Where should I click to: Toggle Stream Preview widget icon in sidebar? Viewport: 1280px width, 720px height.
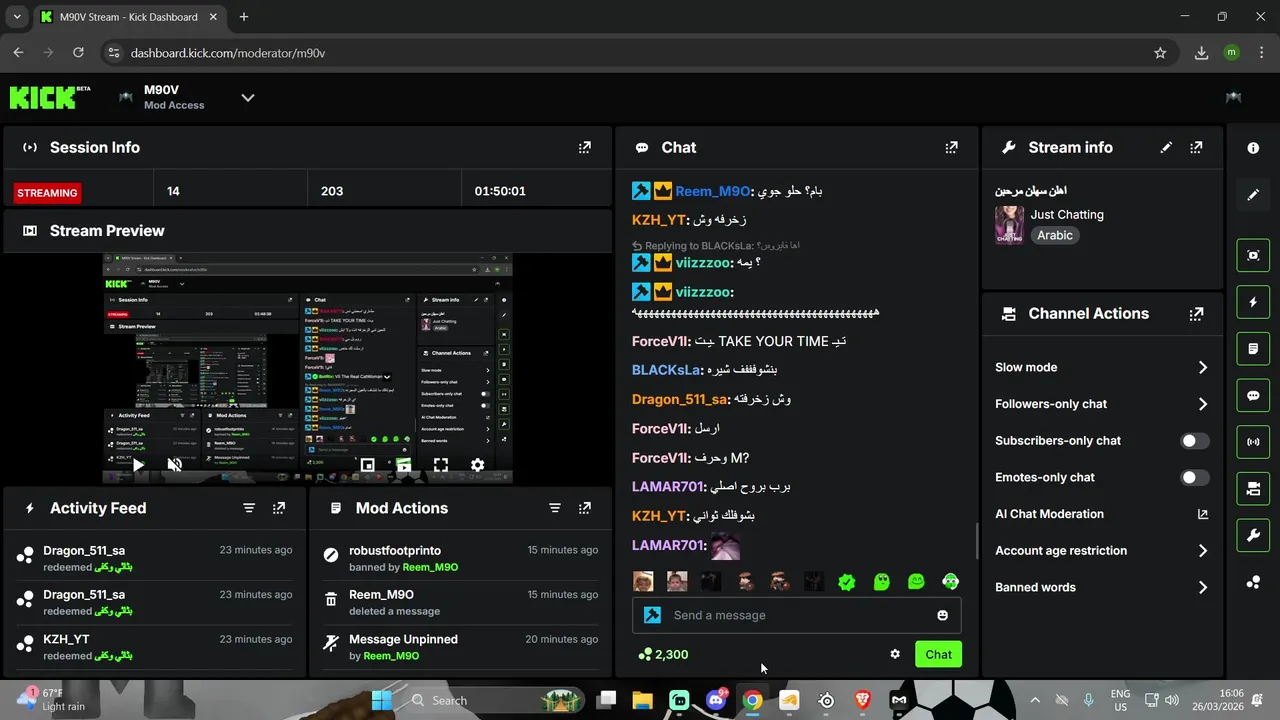point(1253,255)
